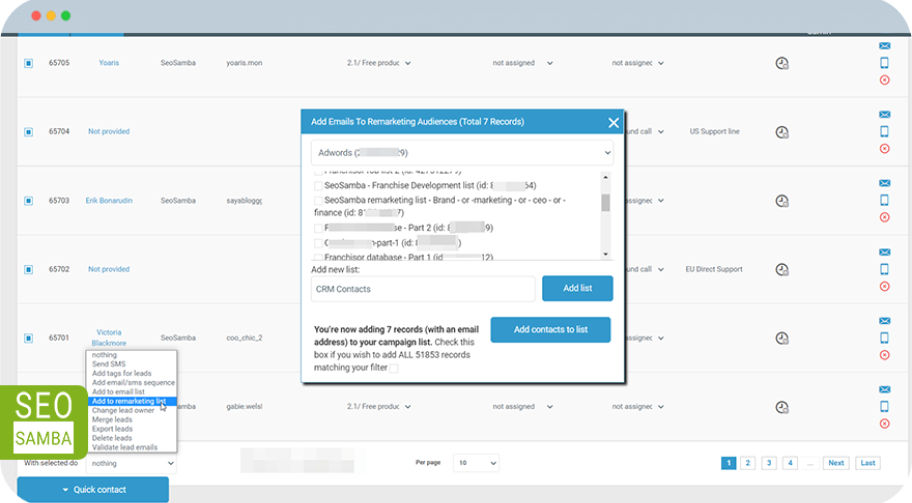Open 'und call' dropdown for lead 65704
Screen dimensions: 912x503
coord(646,131)
